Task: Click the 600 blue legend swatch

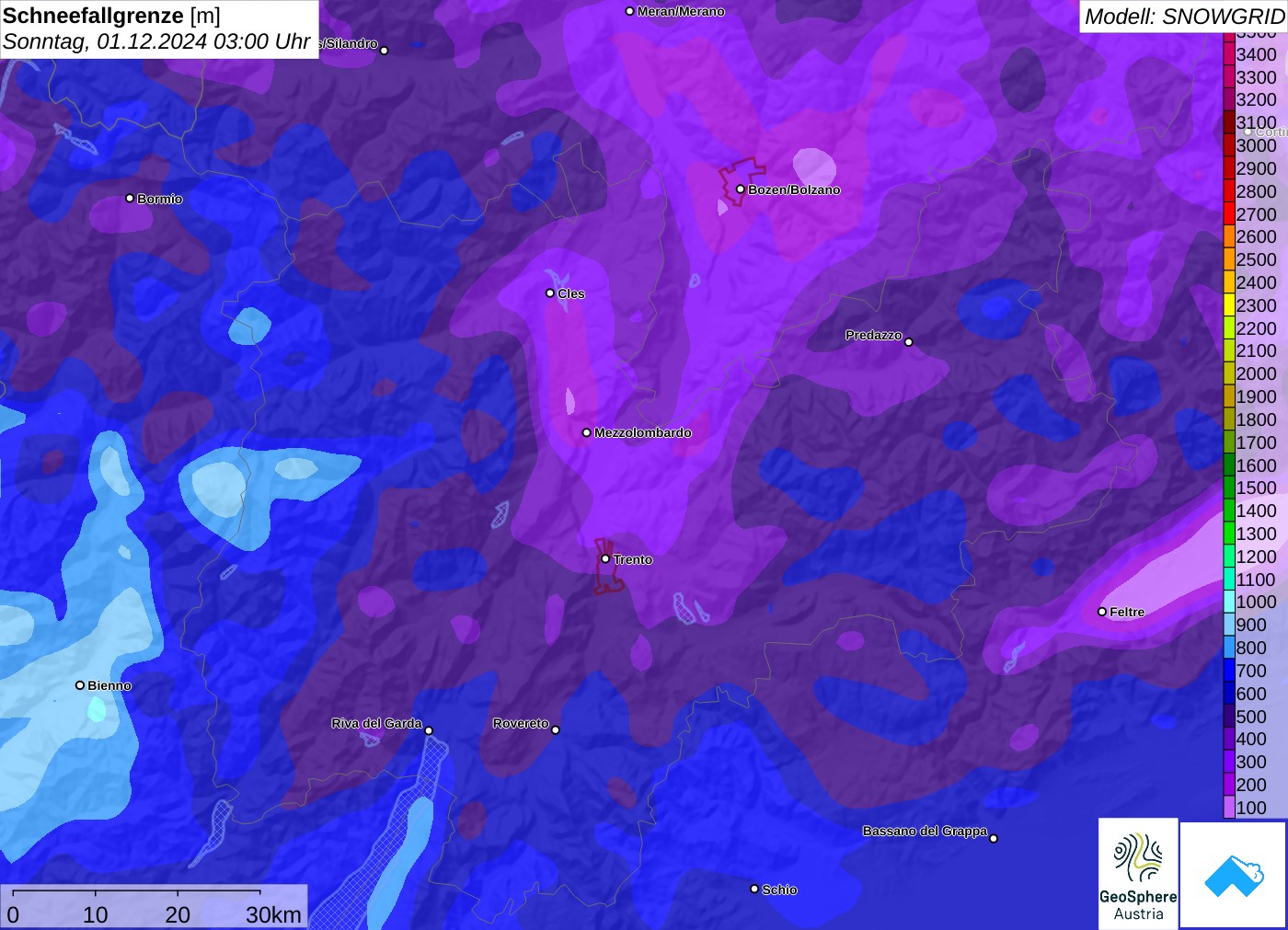Action: (1229, 694)
